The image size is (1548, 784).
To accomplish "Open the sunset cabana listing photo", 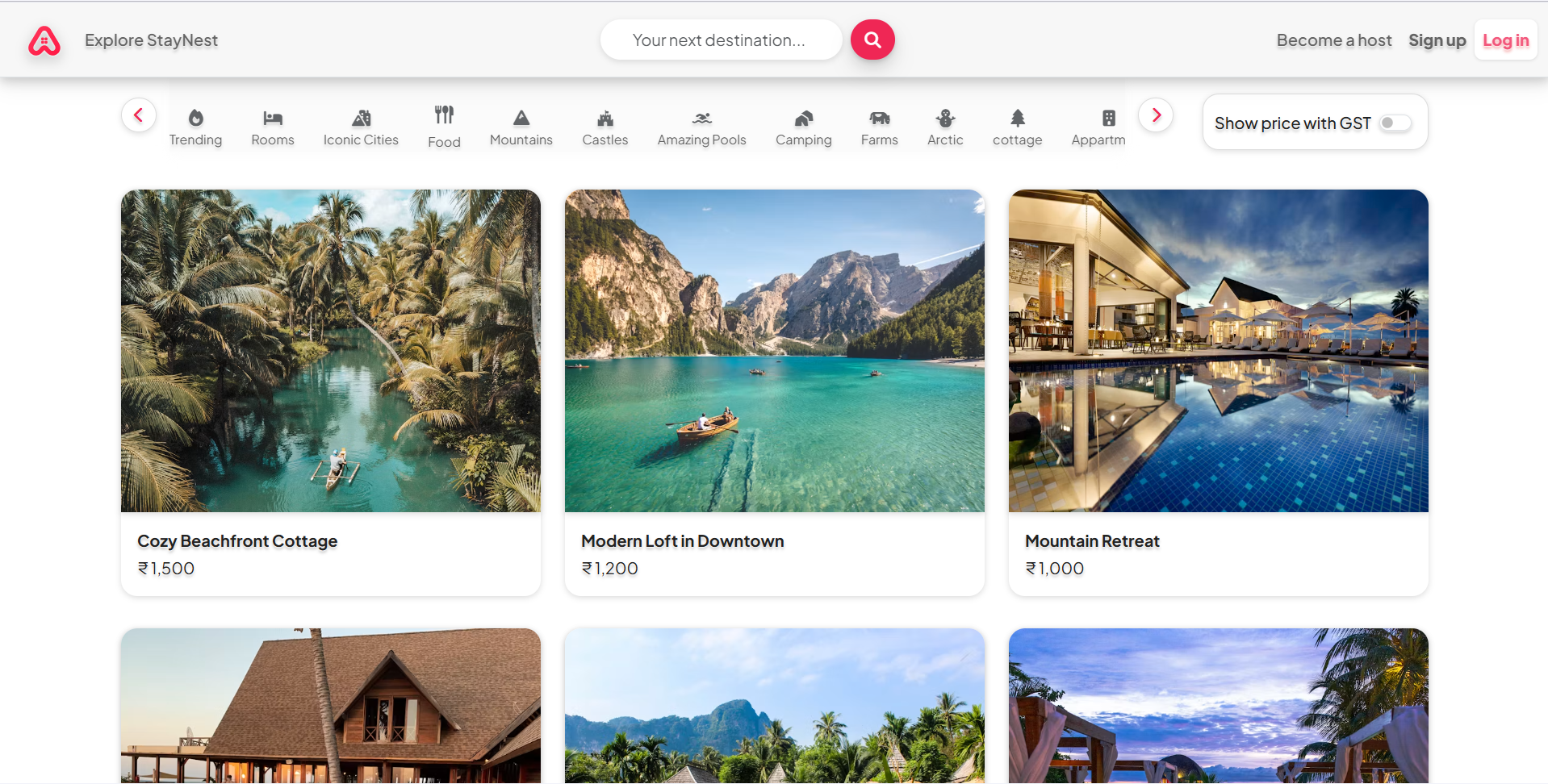I will click(1219, 706).
